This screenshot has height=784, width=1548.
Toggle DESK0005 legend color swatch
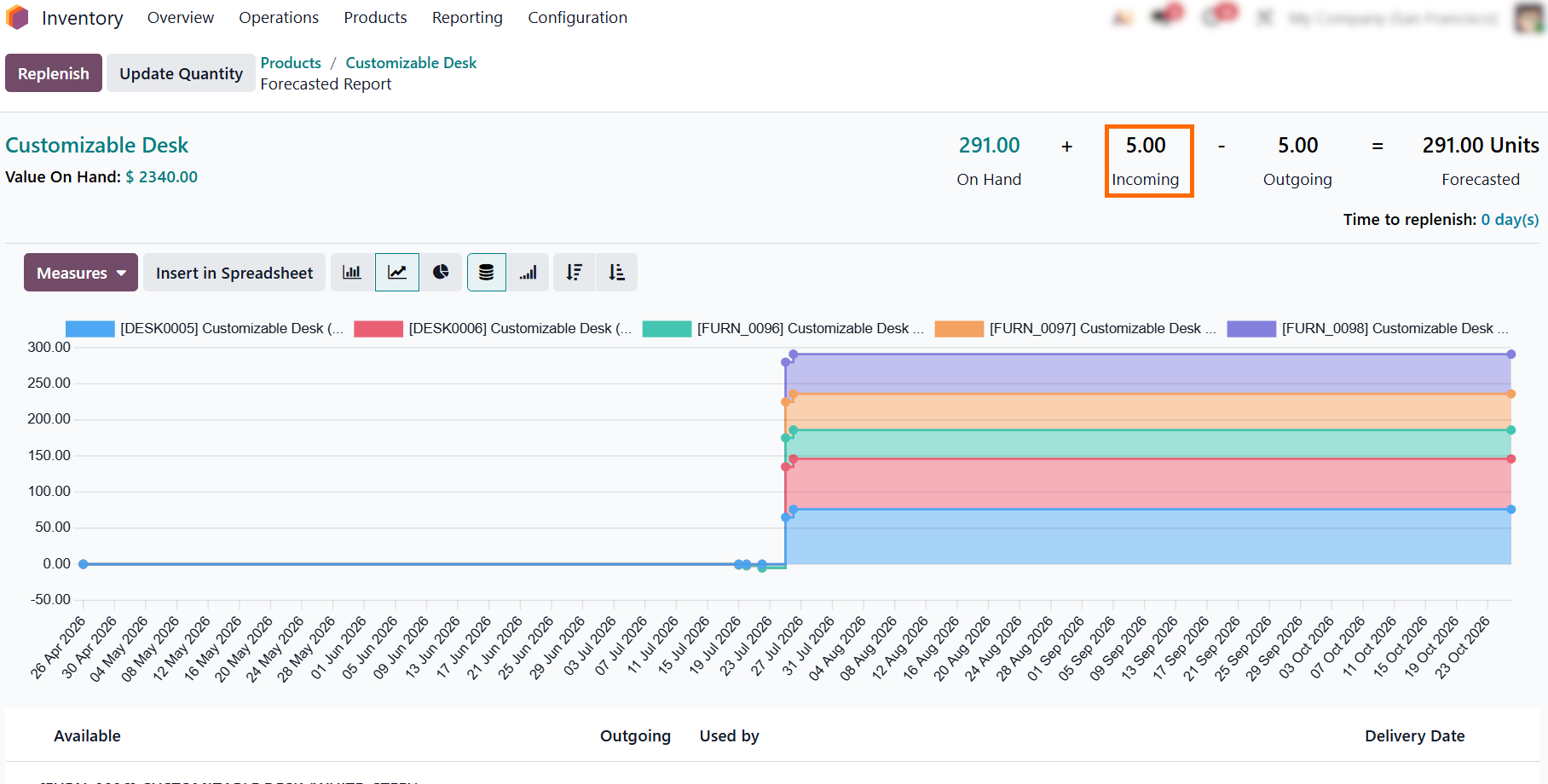point(90,329)
